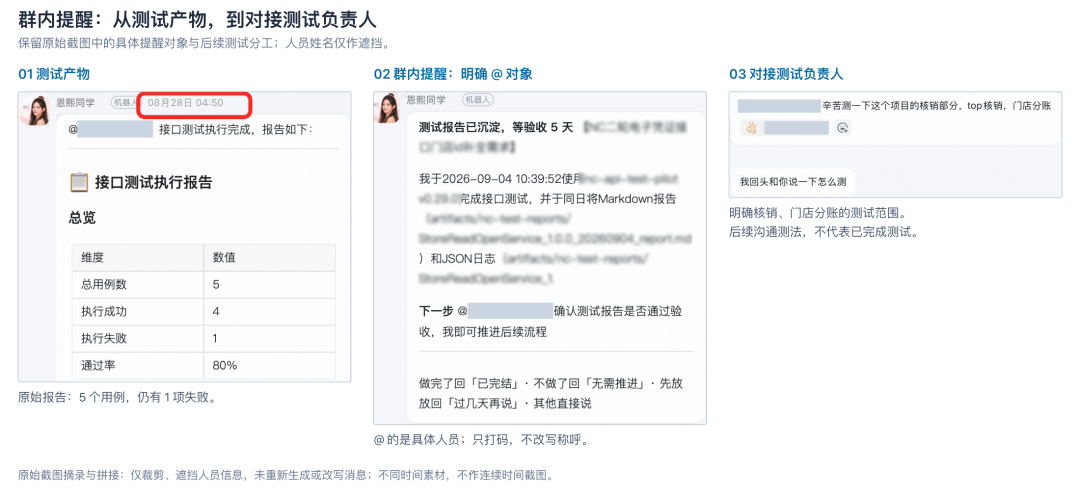1080x495 pixels.
Task: Click the 数值 table header
Action: tap(225, 257)
